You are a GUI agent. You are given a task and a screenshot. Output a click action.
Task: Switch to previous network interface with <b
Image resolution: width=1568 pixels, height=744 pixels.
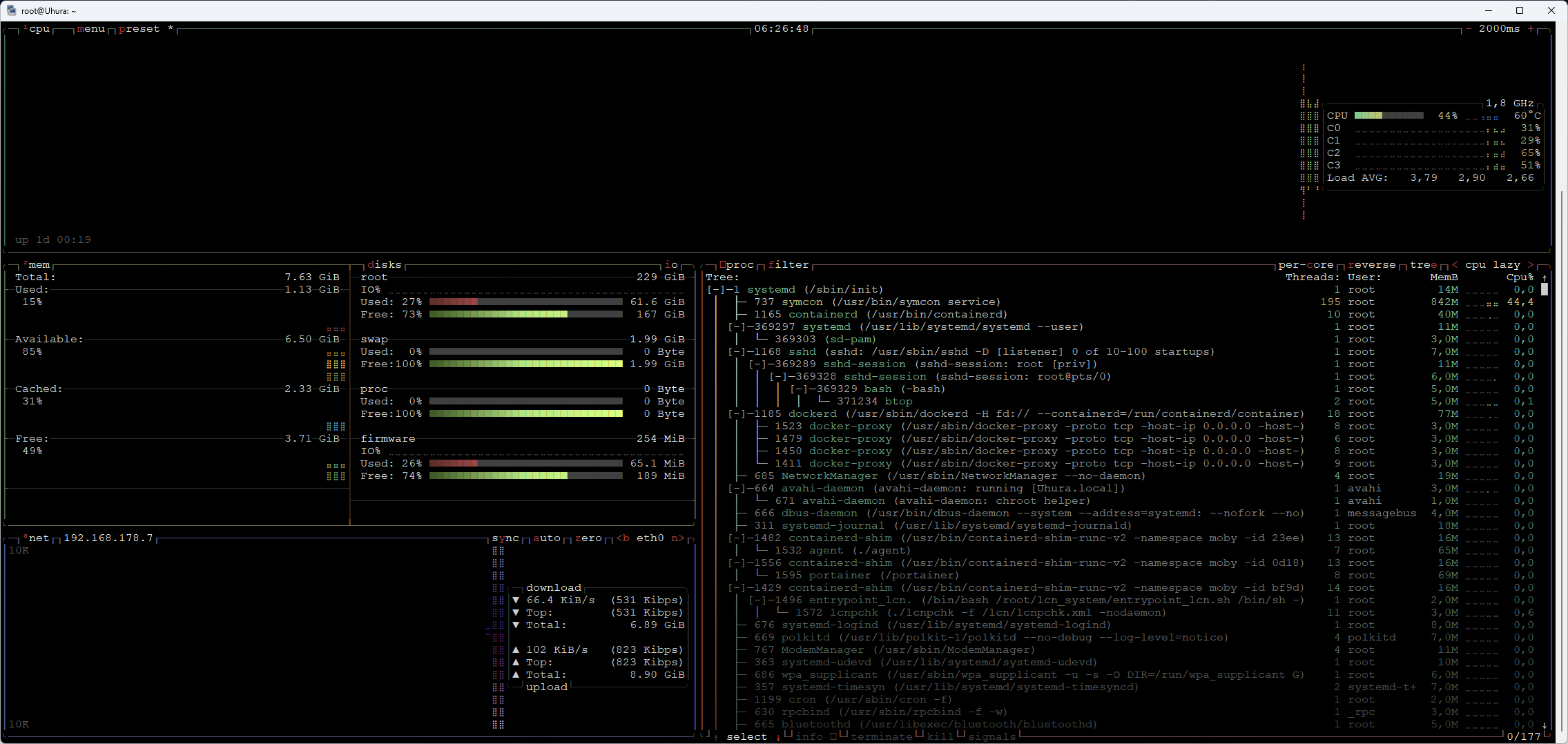point(623,538)
